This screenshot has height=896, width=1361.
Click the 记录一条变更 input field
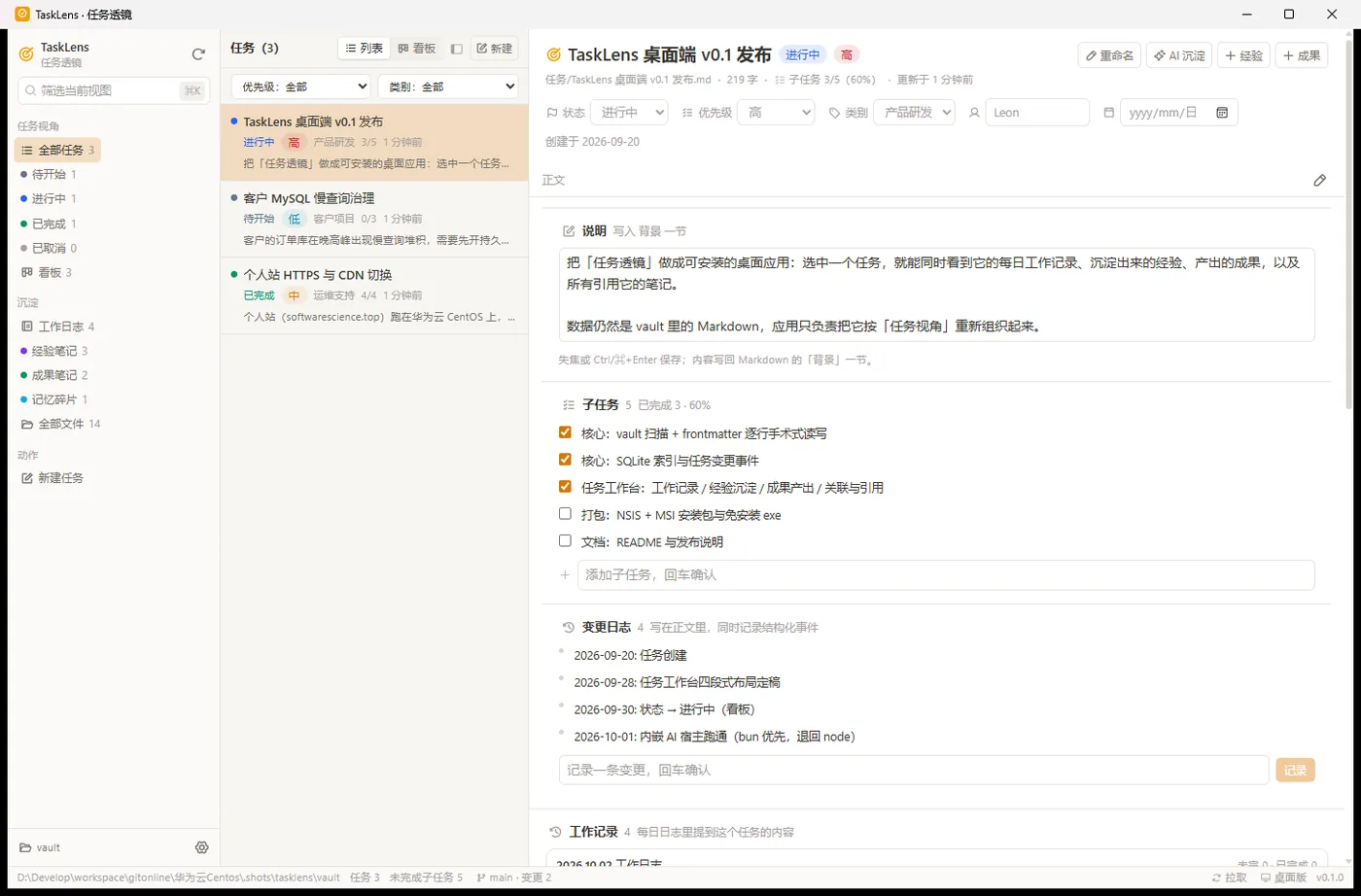click(x=914, y=770)
